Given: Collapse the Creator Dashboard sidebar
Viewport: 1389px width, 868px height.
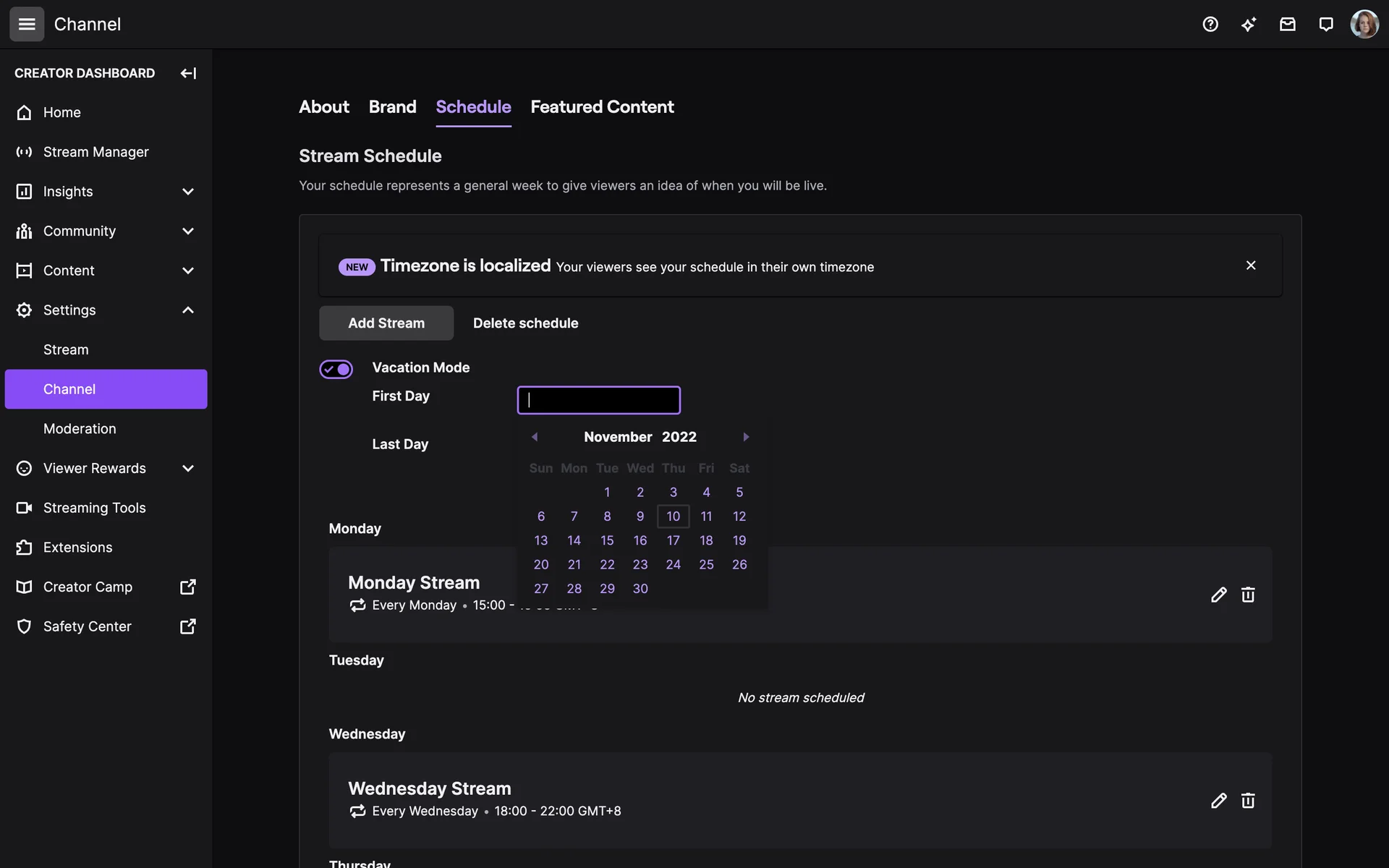Looking at the screenshot, I should pos(188,73).
